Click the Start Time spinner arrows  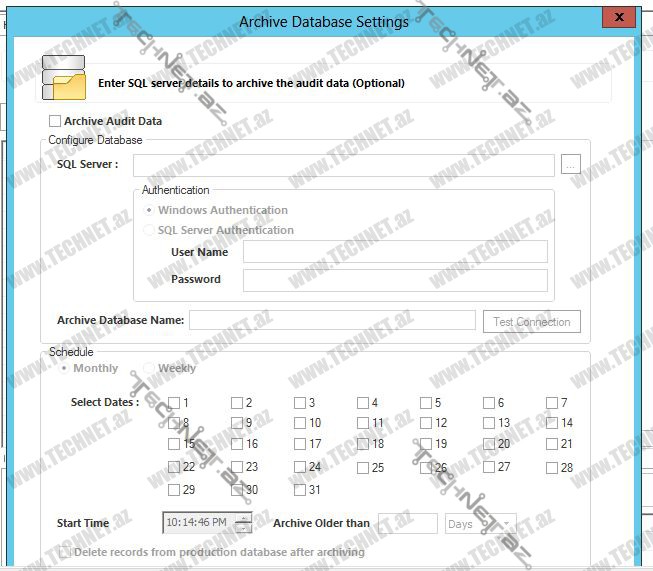pyautogui.click(x=242, y=523)
